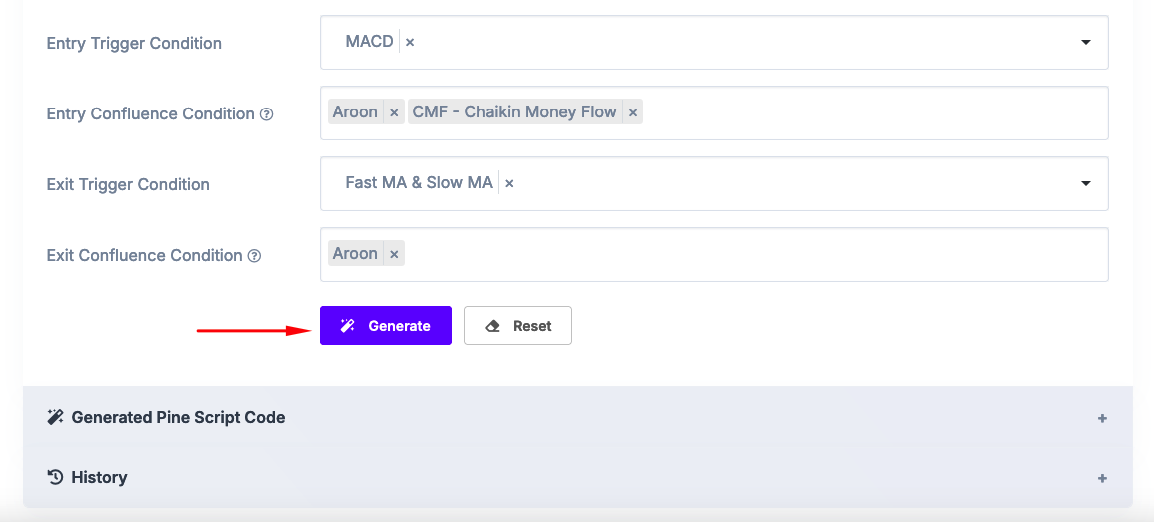1154x522 pixels.
Task: Click the eraser icon in Reset
Action: click(x=493, y=326)
